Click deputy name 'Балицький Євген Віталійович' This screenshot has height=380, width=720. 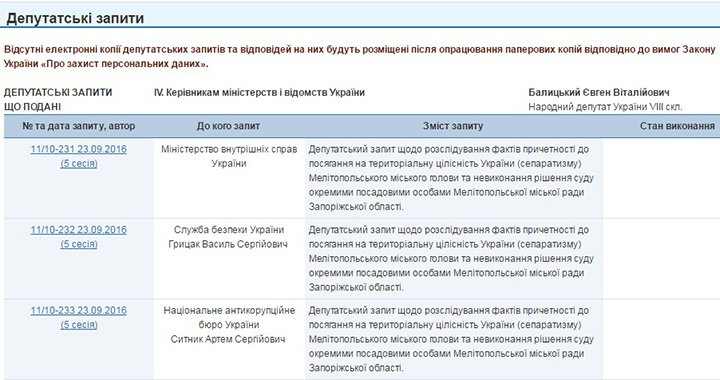(x=599, y=92)
